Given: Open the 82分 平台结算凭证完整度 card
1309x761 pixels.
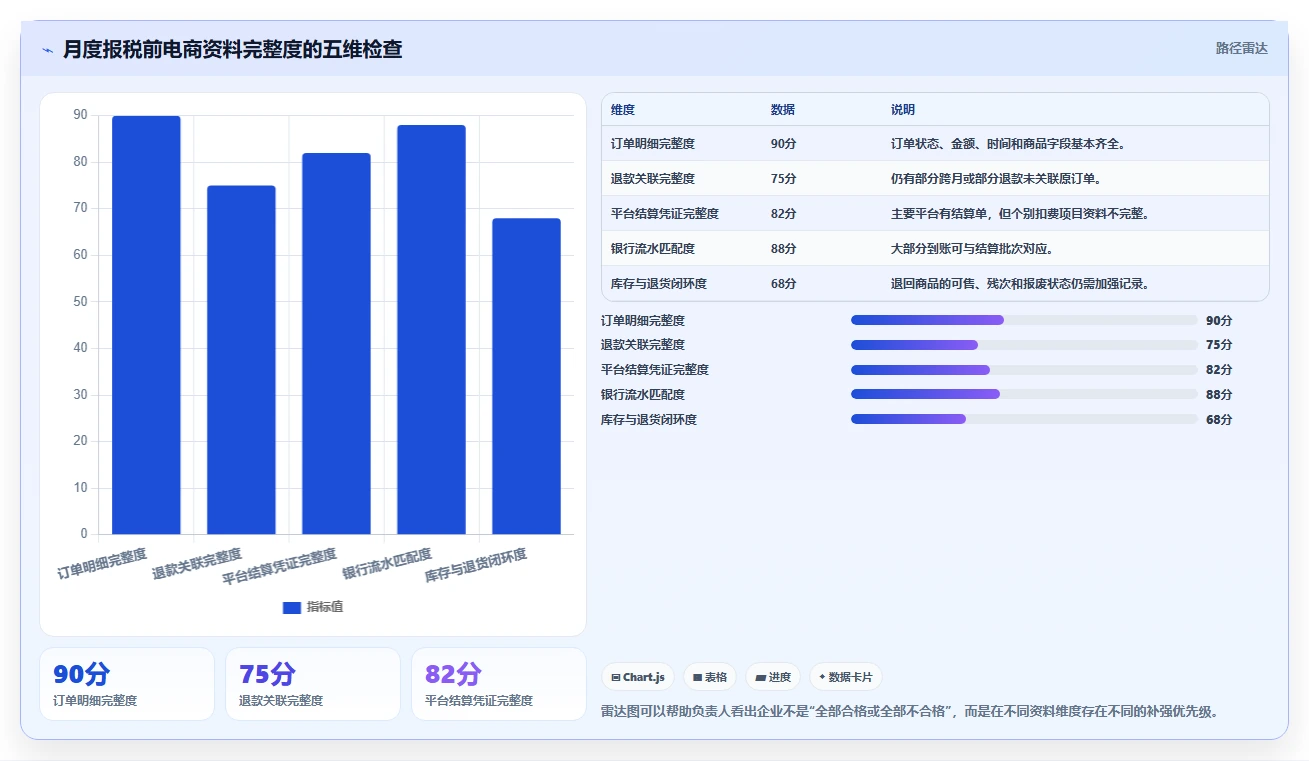Looking at the screenshot, I should (x=499, y=684).
